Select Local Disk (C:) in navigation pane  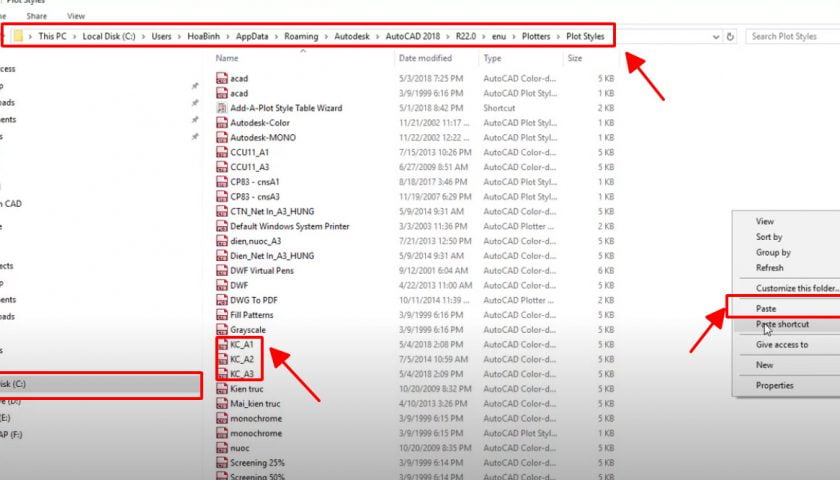100,384
